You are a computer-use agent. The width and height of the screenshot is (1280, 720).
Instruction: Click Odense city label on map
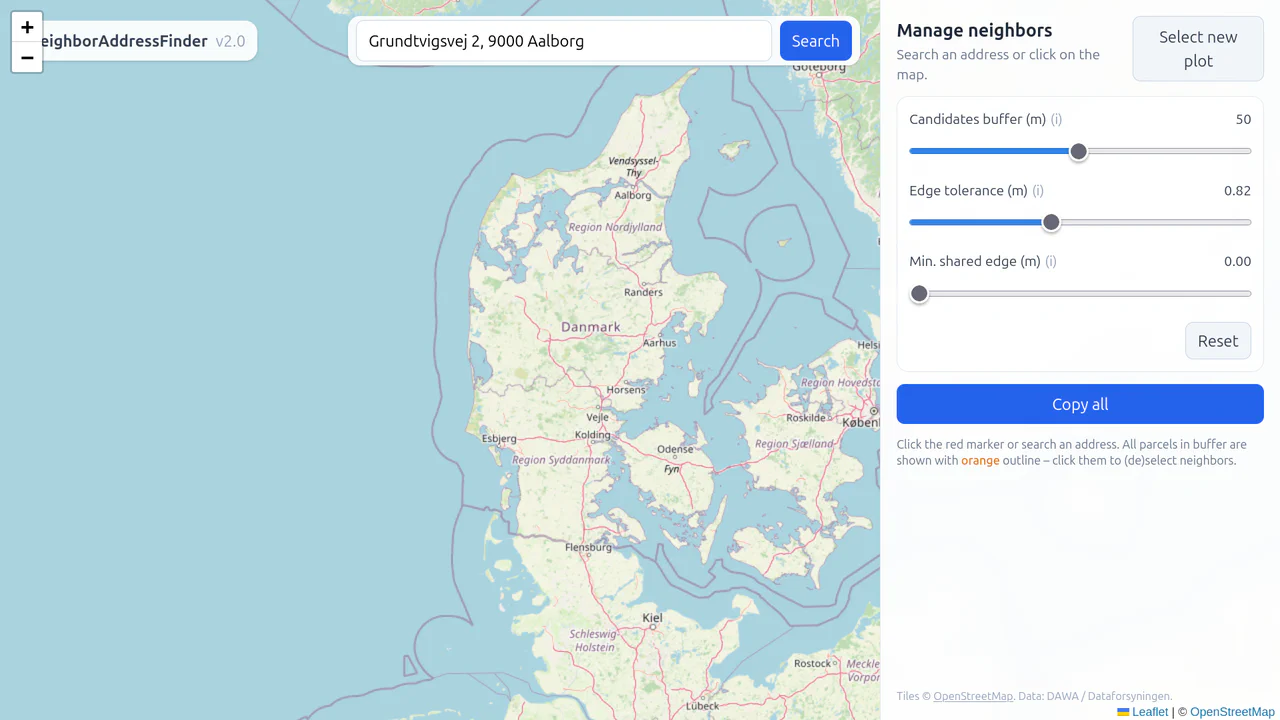(676, 450)
